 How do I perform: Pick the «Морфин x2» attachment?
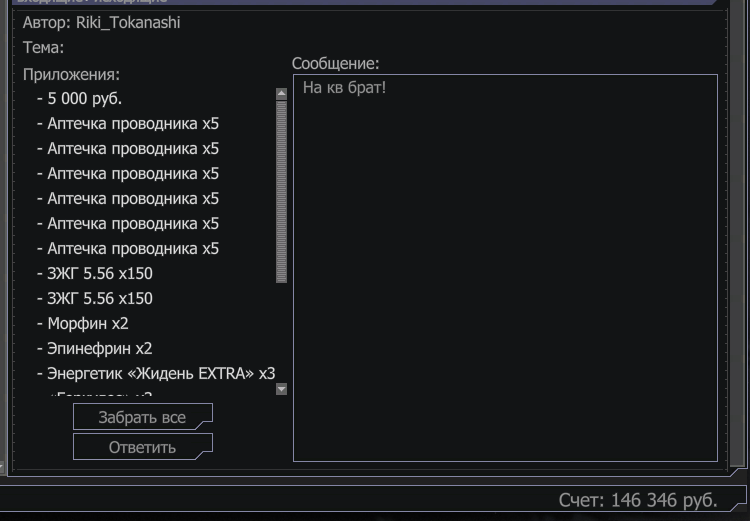[87, 324]
